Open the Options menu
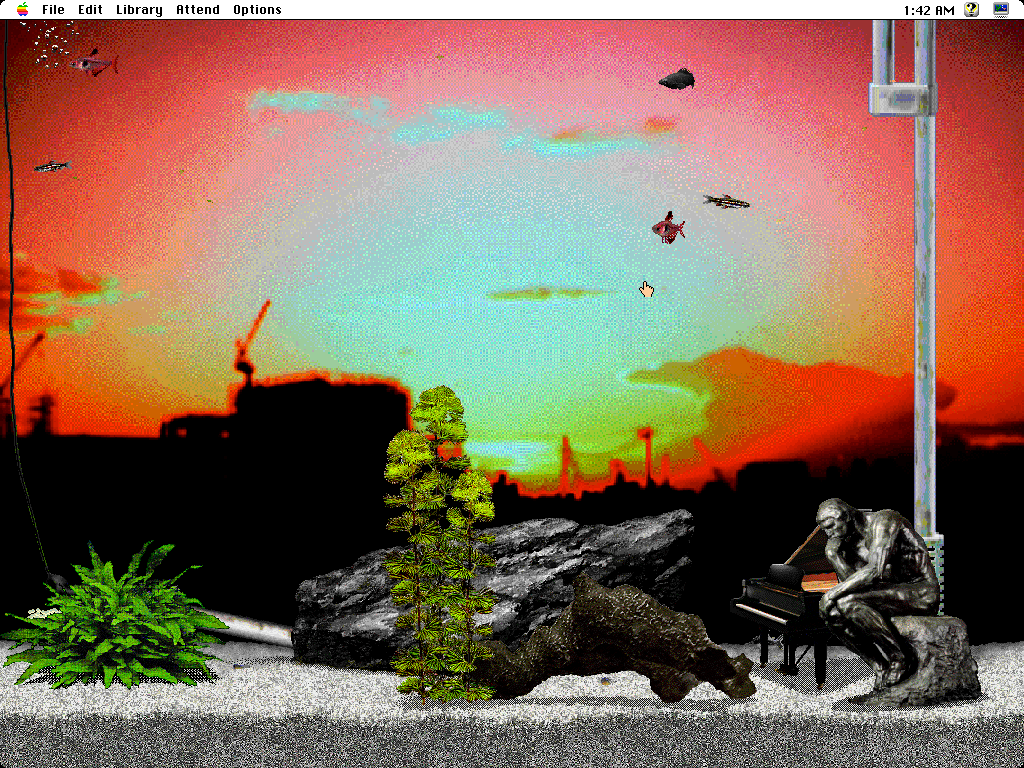This screenshot has height=768, width=1024. pos(257,10)
